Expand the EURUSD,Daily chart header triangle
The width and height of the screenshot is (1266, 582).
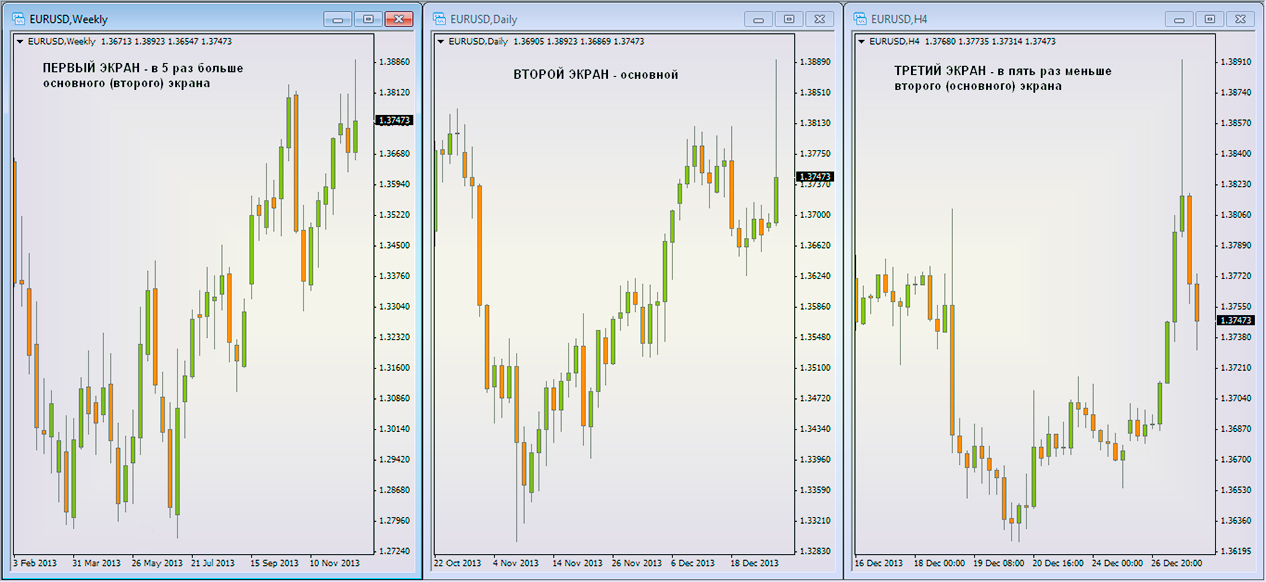coord(440,41)
